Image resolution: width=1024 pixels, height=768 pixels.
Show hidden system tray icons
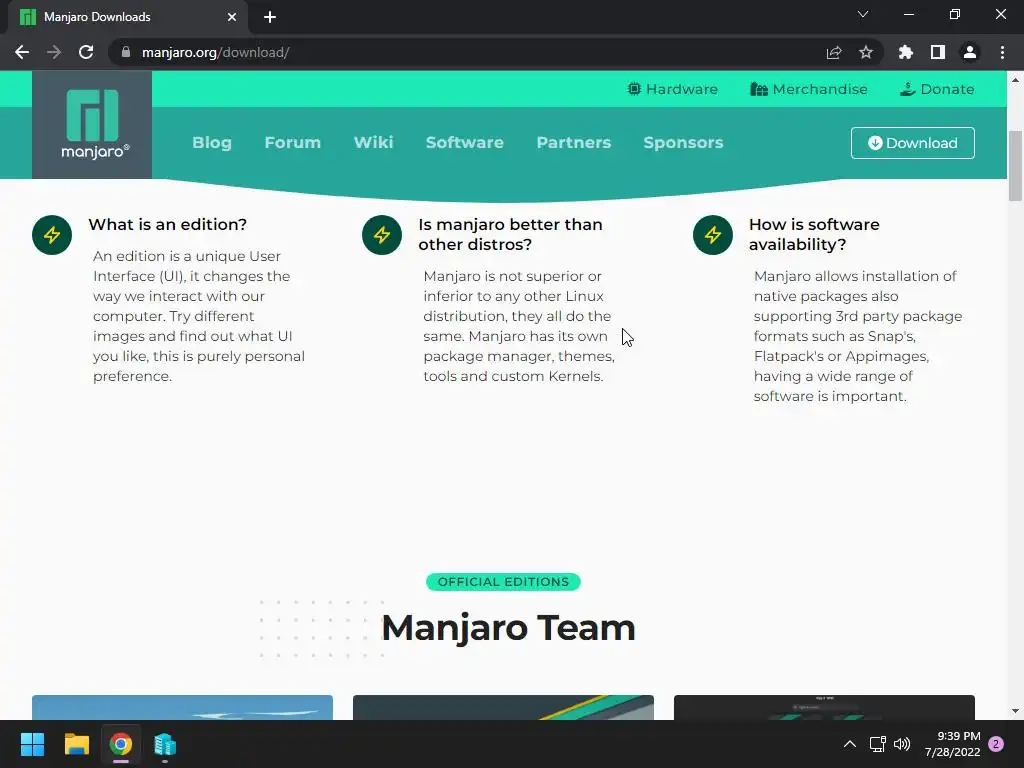850,744
